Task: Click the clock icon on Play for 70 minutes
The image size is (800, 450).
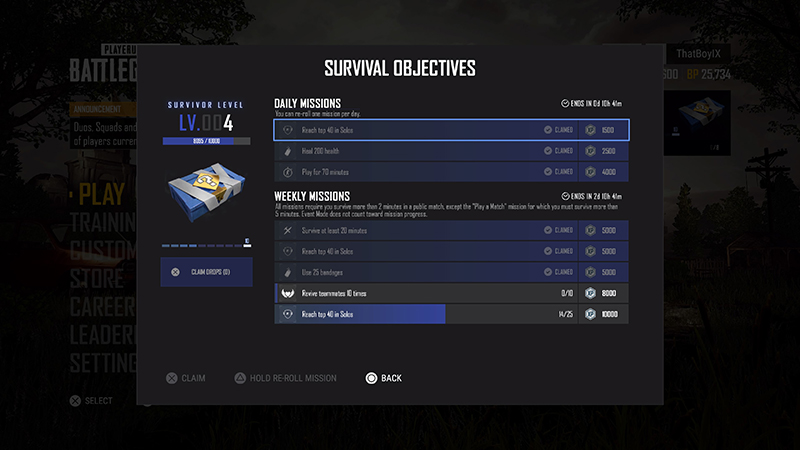Action: point(288,172)
